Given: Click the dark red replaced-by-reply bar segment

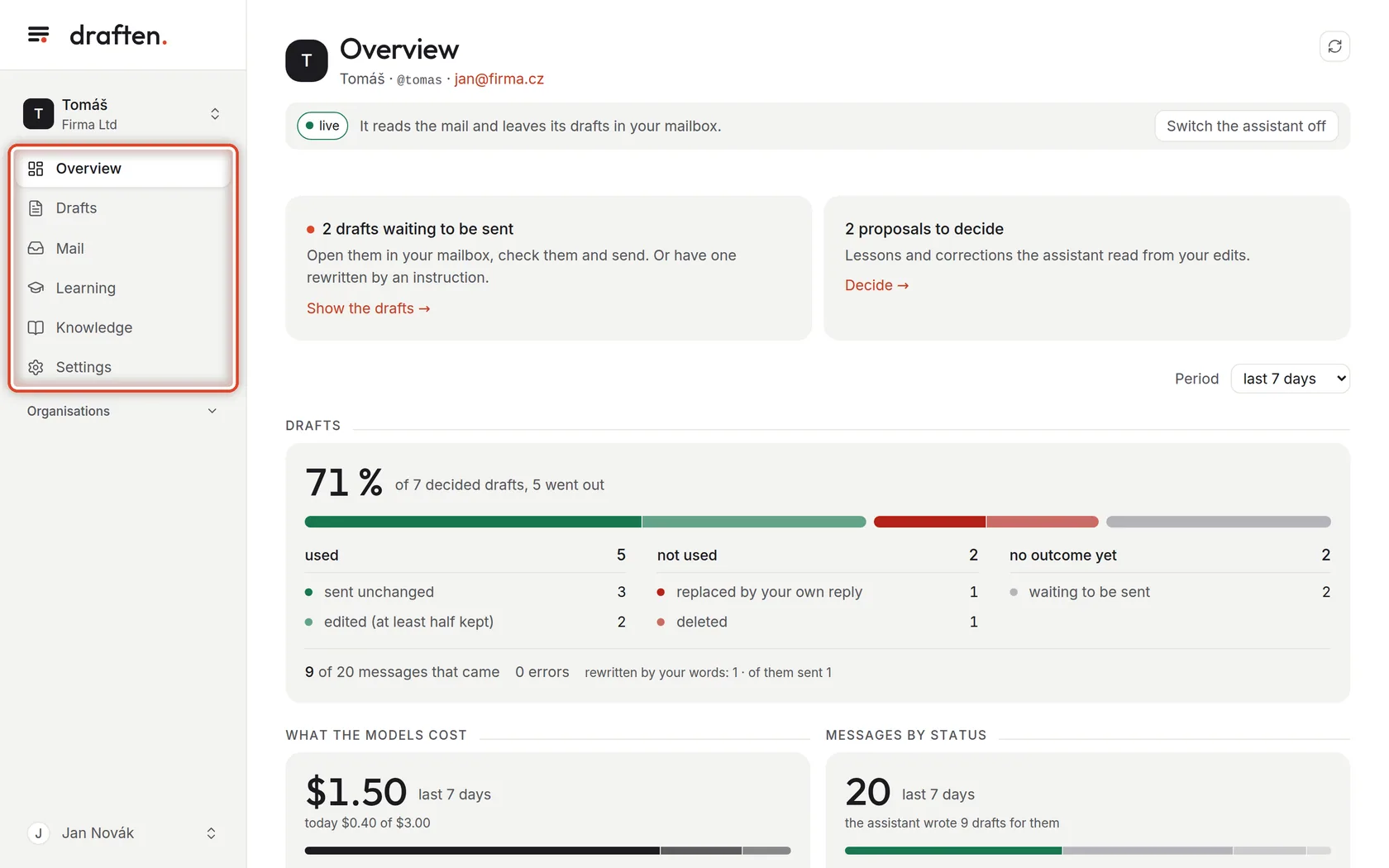Looking at the screenshot, I should point(929,522).
